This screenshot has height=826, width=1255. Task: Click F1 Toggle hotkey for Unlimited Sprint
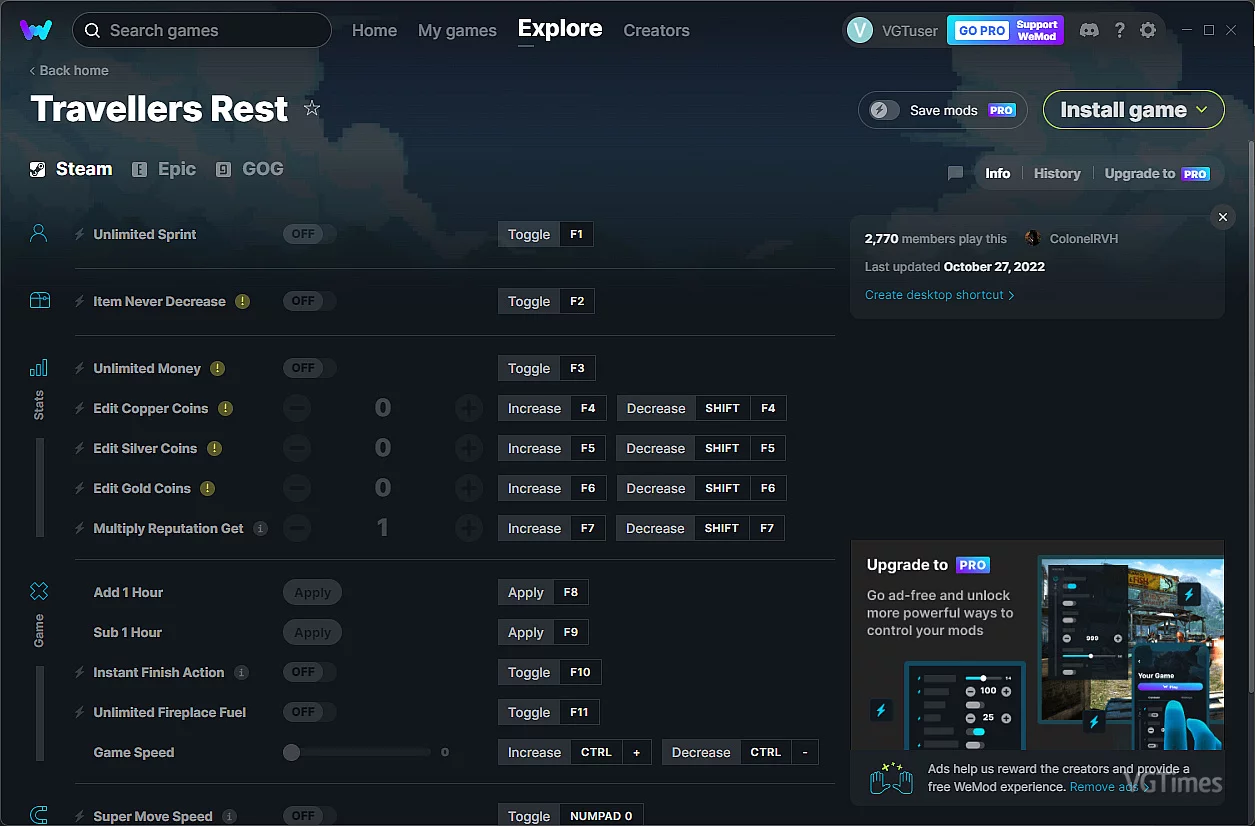tap(546, 234)
